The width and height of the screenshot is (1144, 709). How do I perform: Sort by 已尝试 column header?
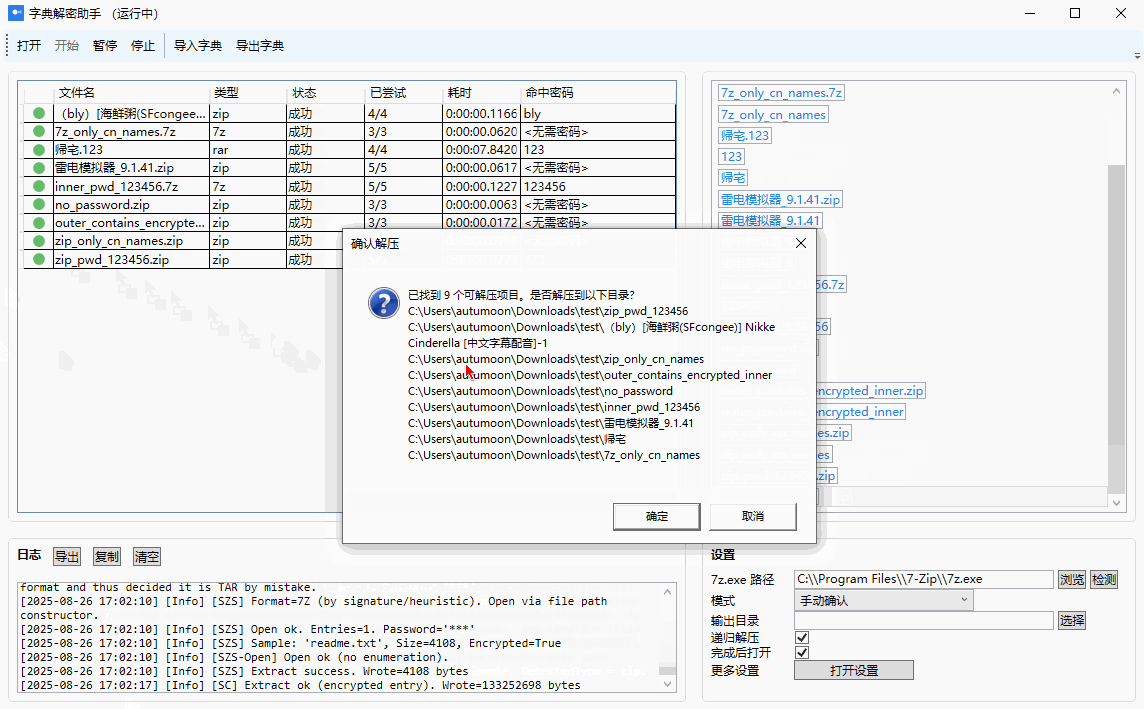[403, 93]
